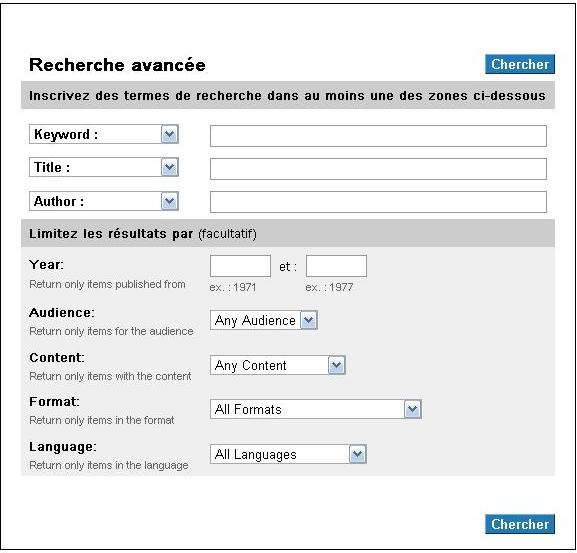Image resolution: width=577 pixels, height=553 pixels.
Task: Expand the All Languages dropdown
Action: [288, 454]
